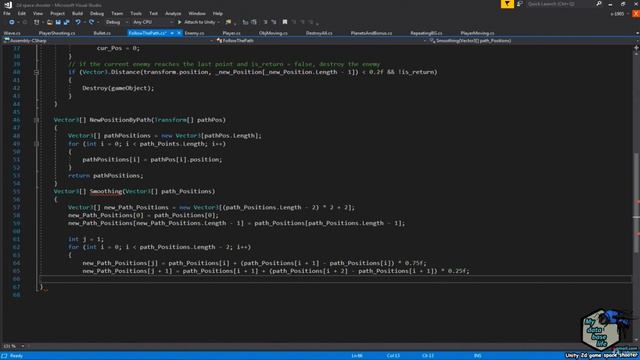
Task: Open the Assembly-CSharp project navigation dropdown
Action: tap(109, 41)
